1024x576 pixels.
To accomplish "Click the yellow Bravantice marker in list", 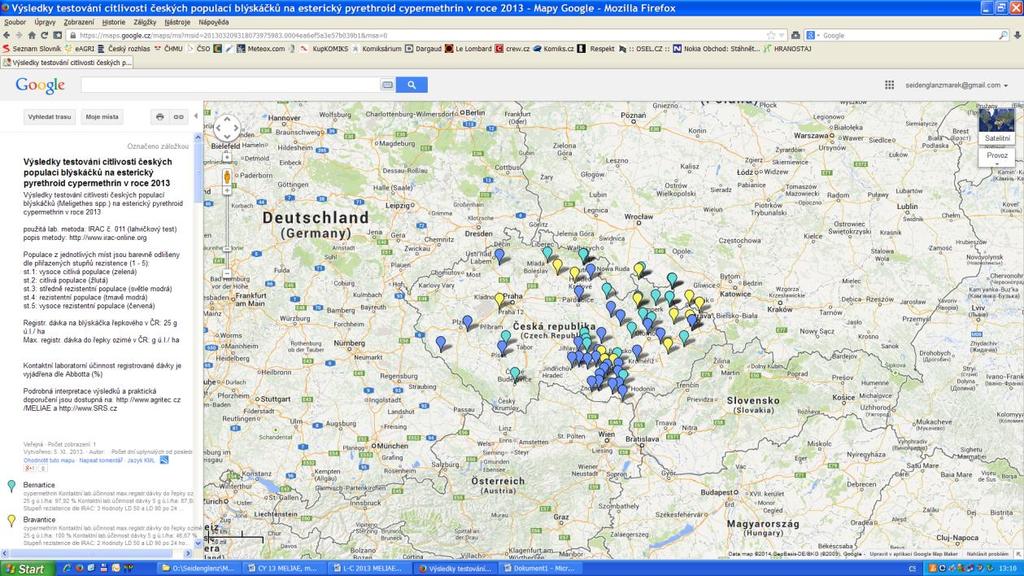I will pos(11,520).
